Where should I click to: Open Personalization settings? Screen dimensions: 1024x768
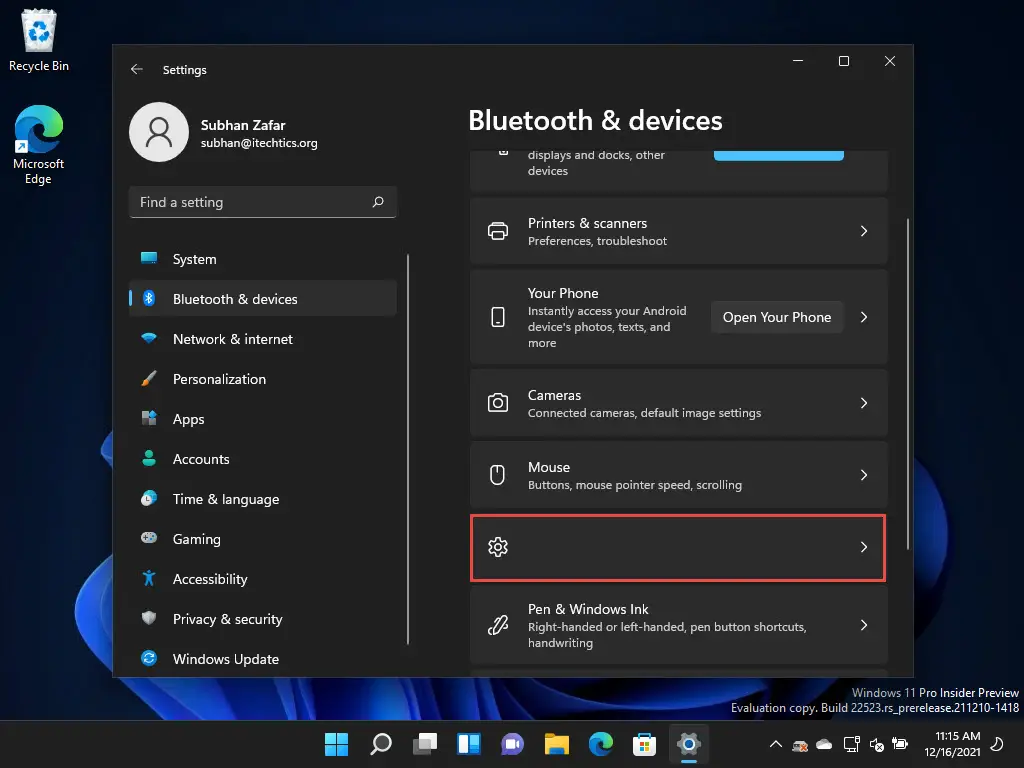(263, 379)
